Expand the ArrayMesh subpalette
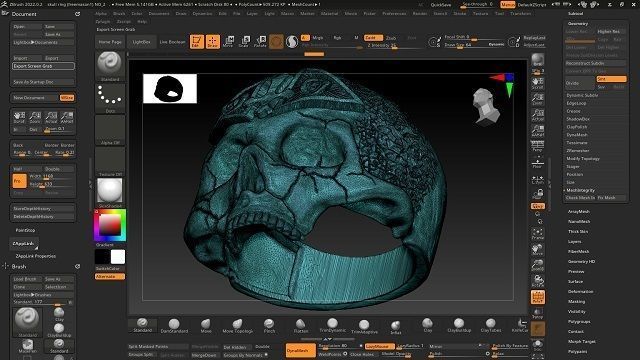This screenshot has width=640, height=360. point(579,211)
